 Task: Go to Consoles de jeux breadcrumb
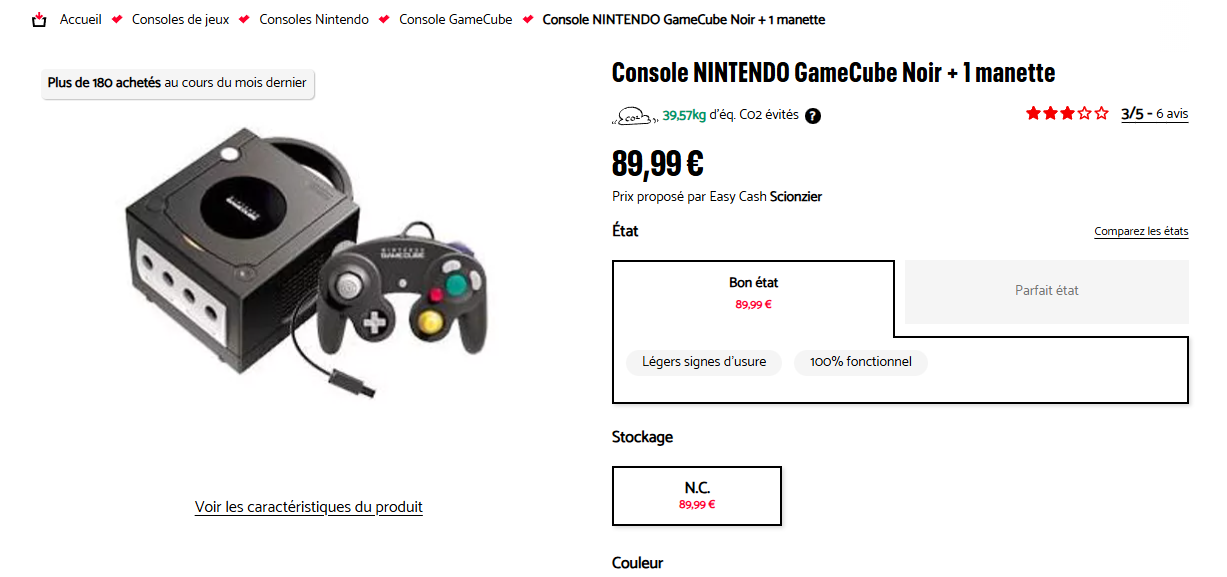[x=180, y=20]
